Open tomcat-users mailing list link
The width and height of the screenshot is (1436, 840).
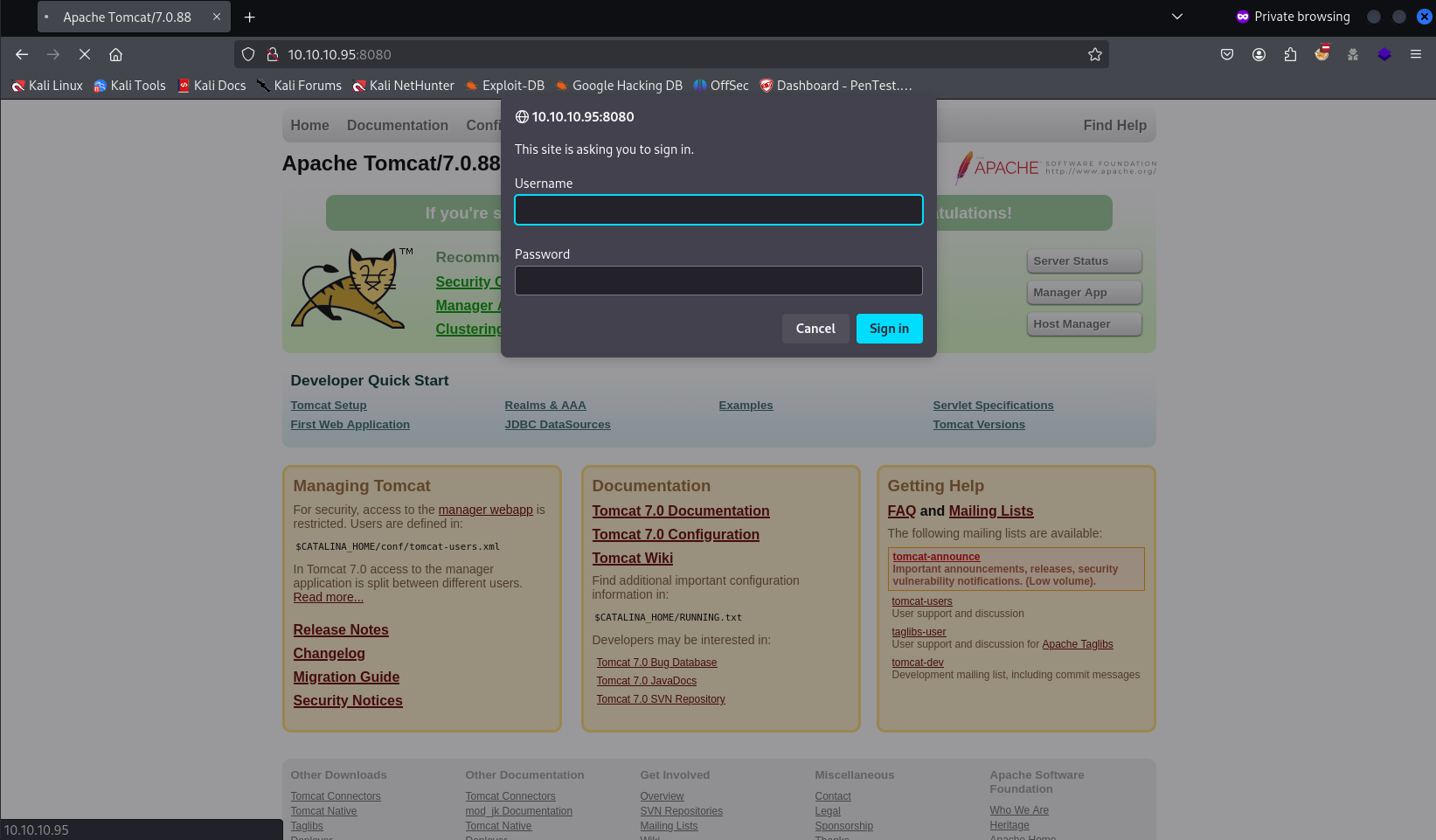pos(922,601)
